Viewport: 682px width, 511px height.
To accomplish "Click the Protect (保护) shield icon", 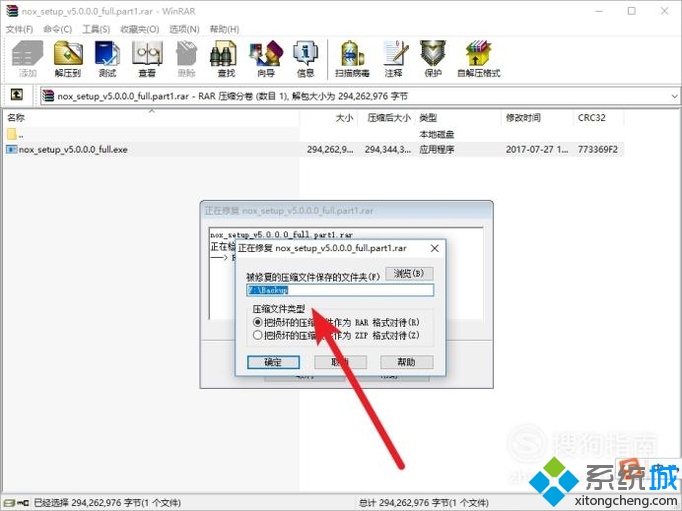I will [433, 59].
